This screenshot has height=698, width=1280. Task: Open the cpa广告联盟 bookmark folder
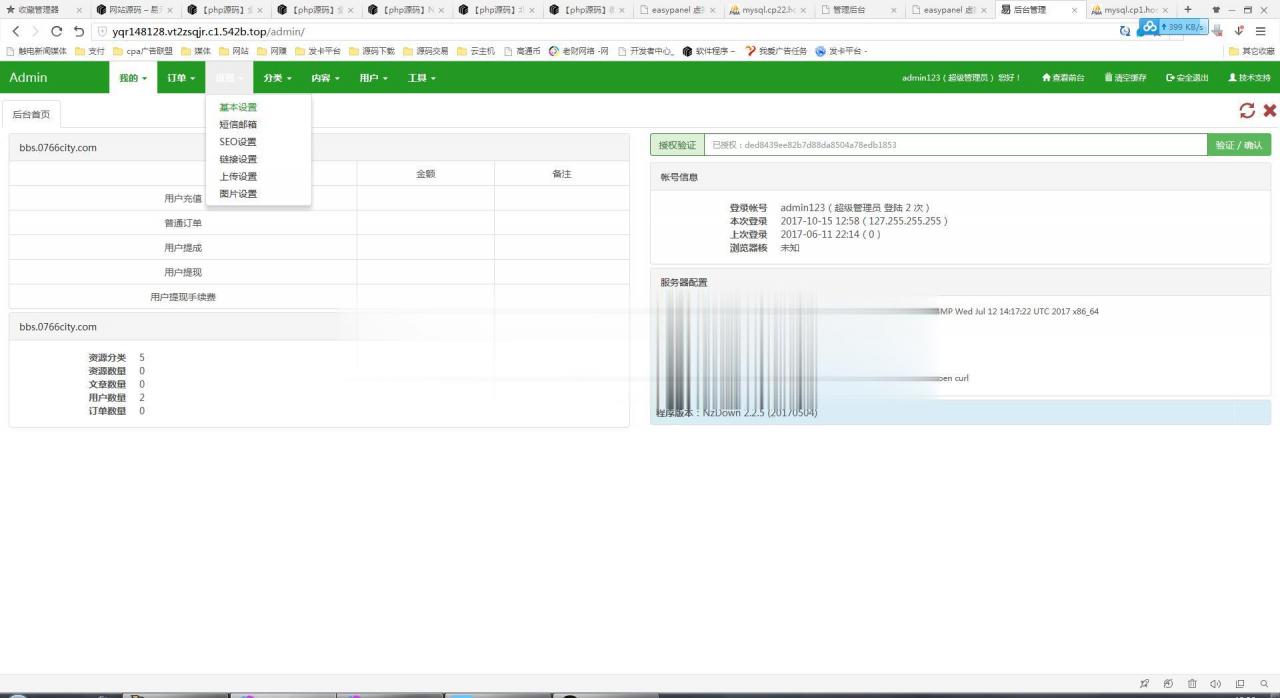(x=143, y=51)
